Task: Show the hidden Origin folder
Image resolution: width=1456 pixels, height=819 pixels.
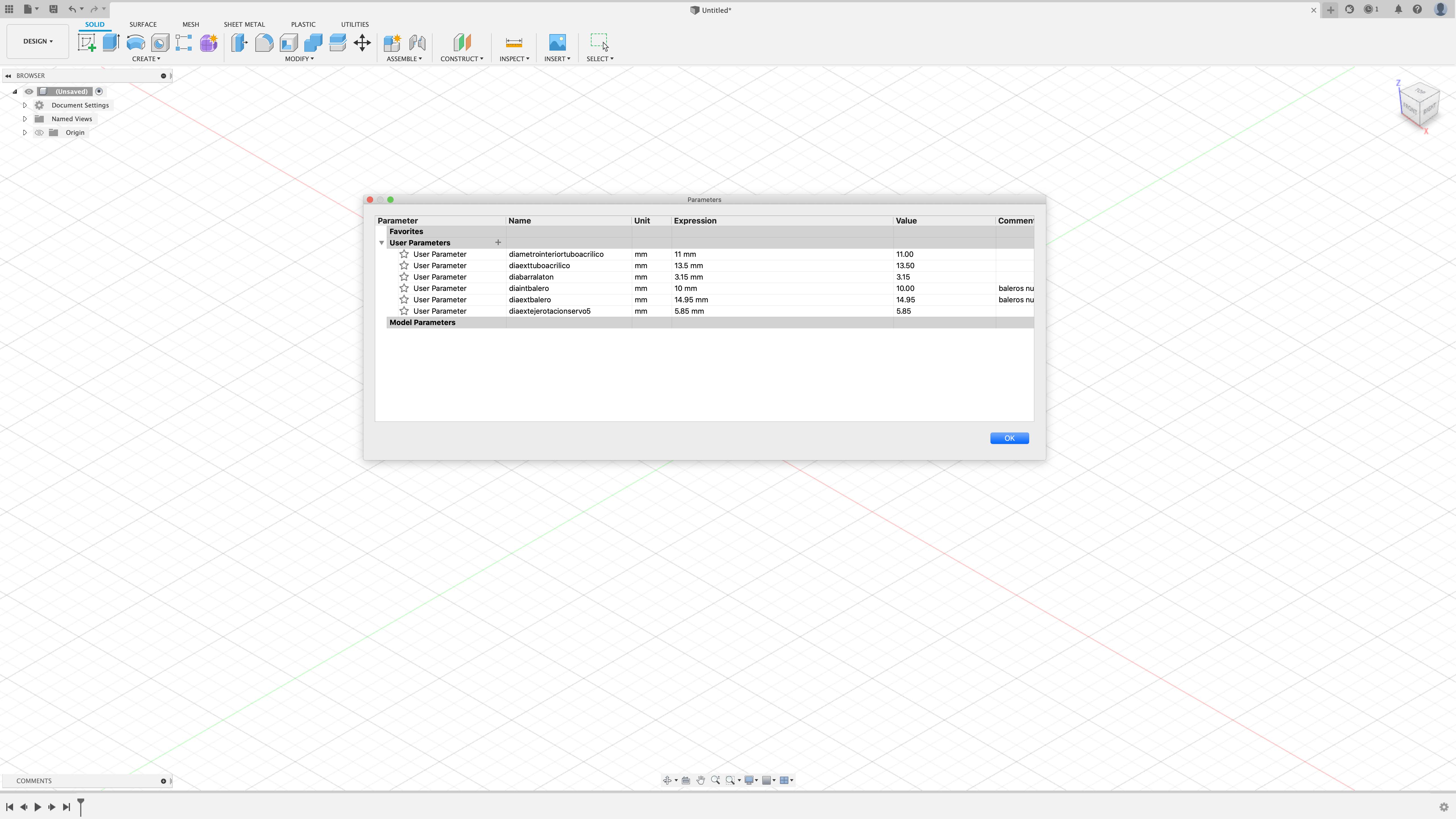Action: pyautogui.click(x=39, y=133)
